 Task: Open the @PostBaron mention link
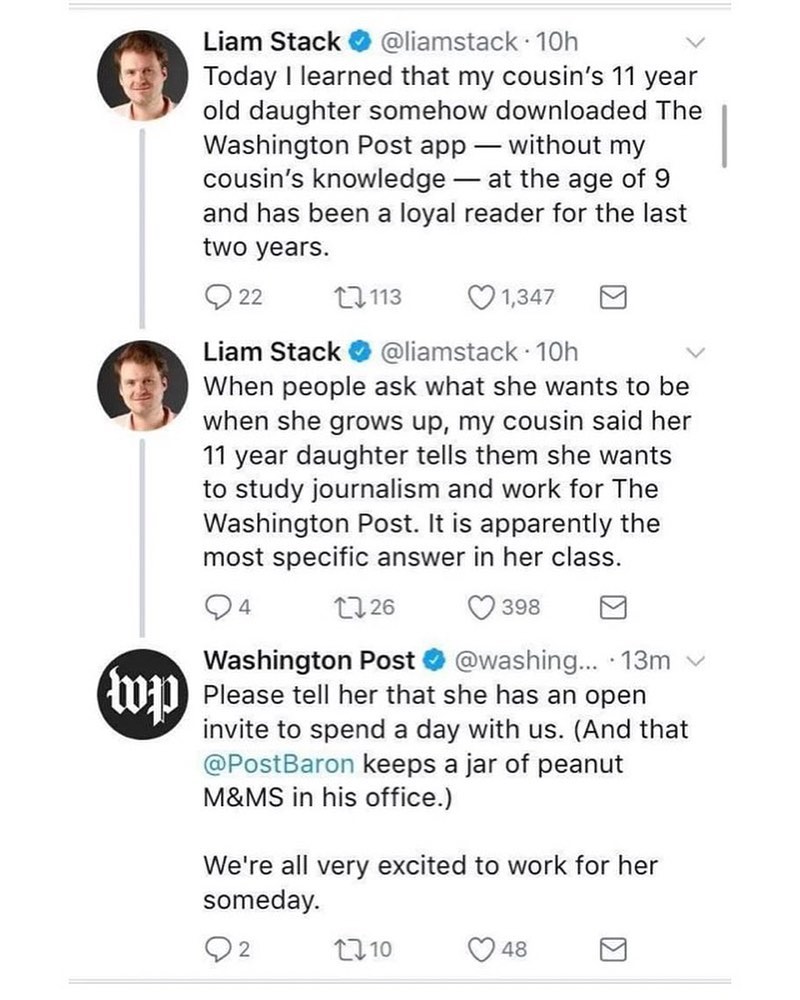pos(279,763)
